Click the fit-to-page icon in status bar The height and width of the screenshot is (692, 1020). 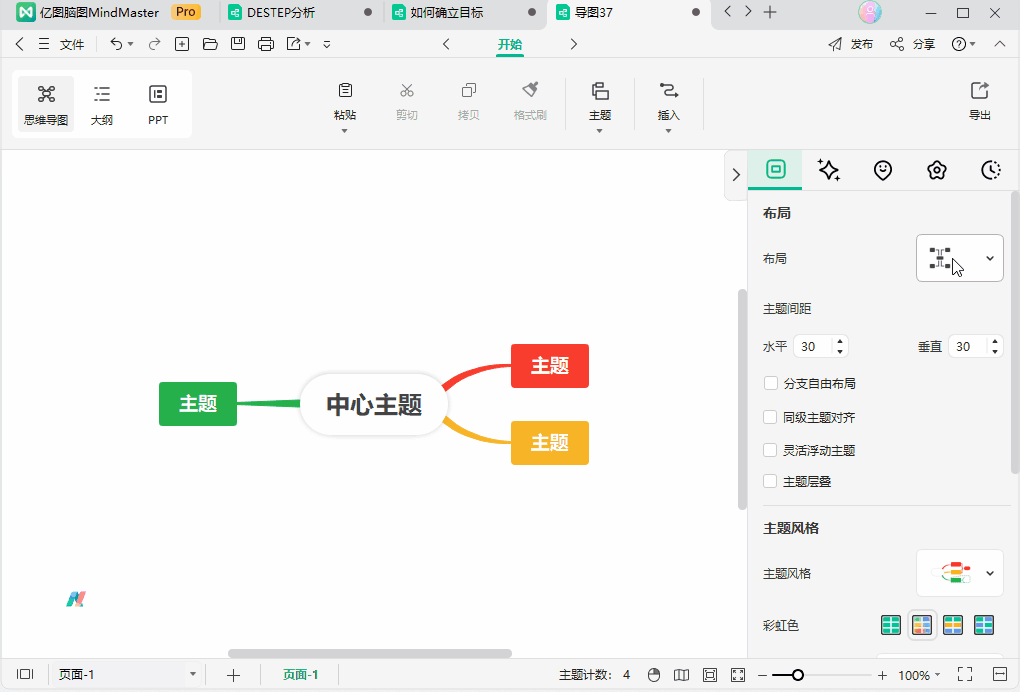(710, 675)
